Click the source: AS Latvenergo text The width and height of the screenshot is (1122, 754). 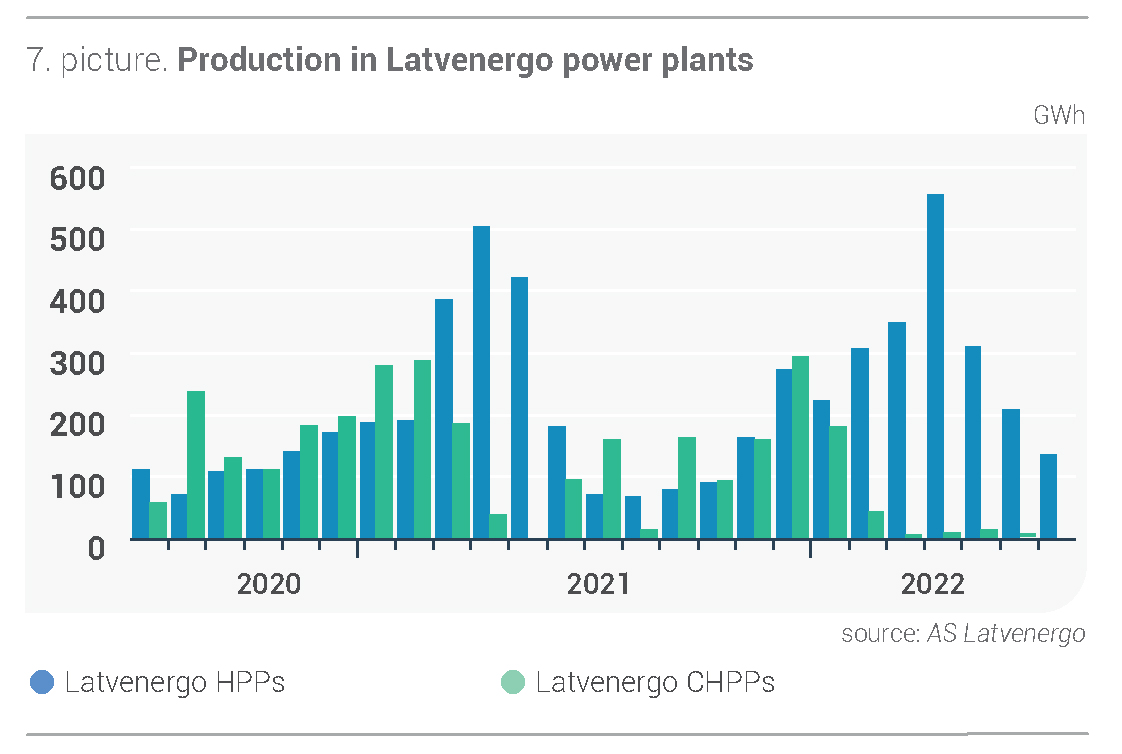963,633
